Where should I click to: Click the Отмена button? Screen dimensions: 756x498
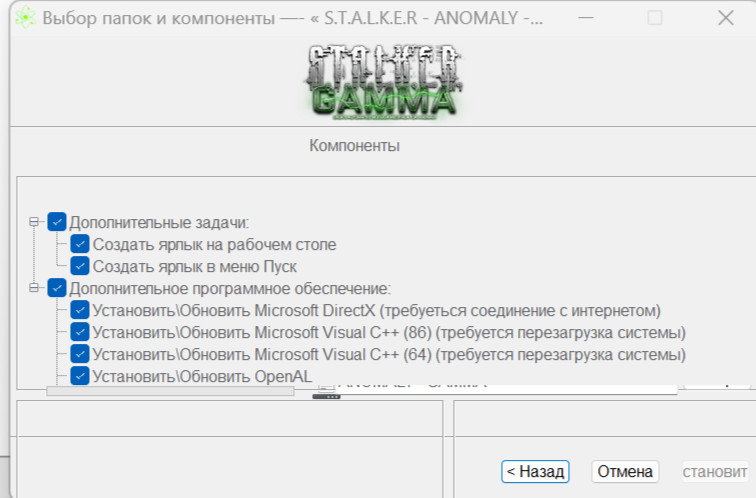tap(625, 471)
